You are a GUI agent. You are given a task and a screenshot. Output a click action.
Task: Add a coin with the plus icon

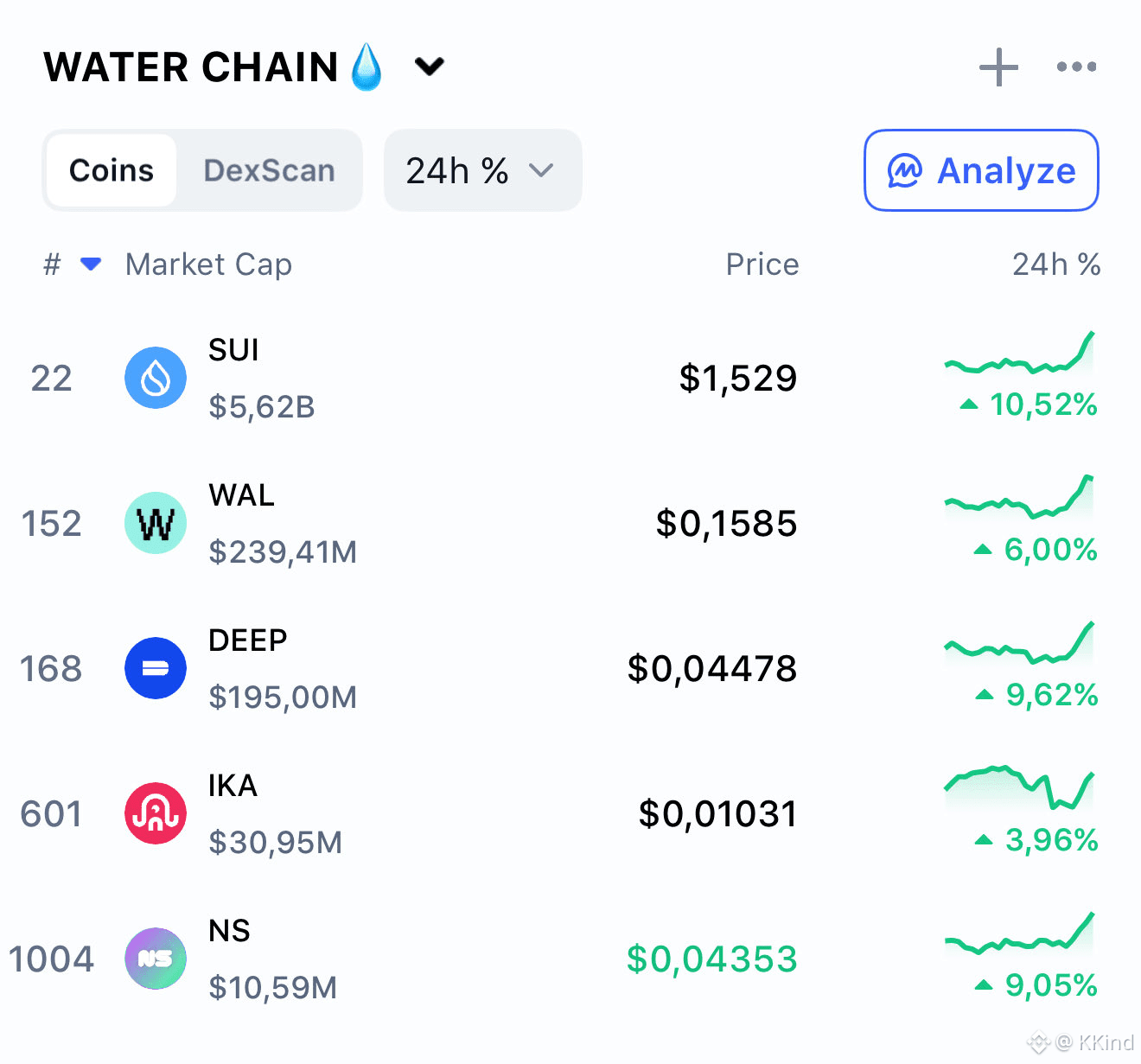(x=998, y=67)
